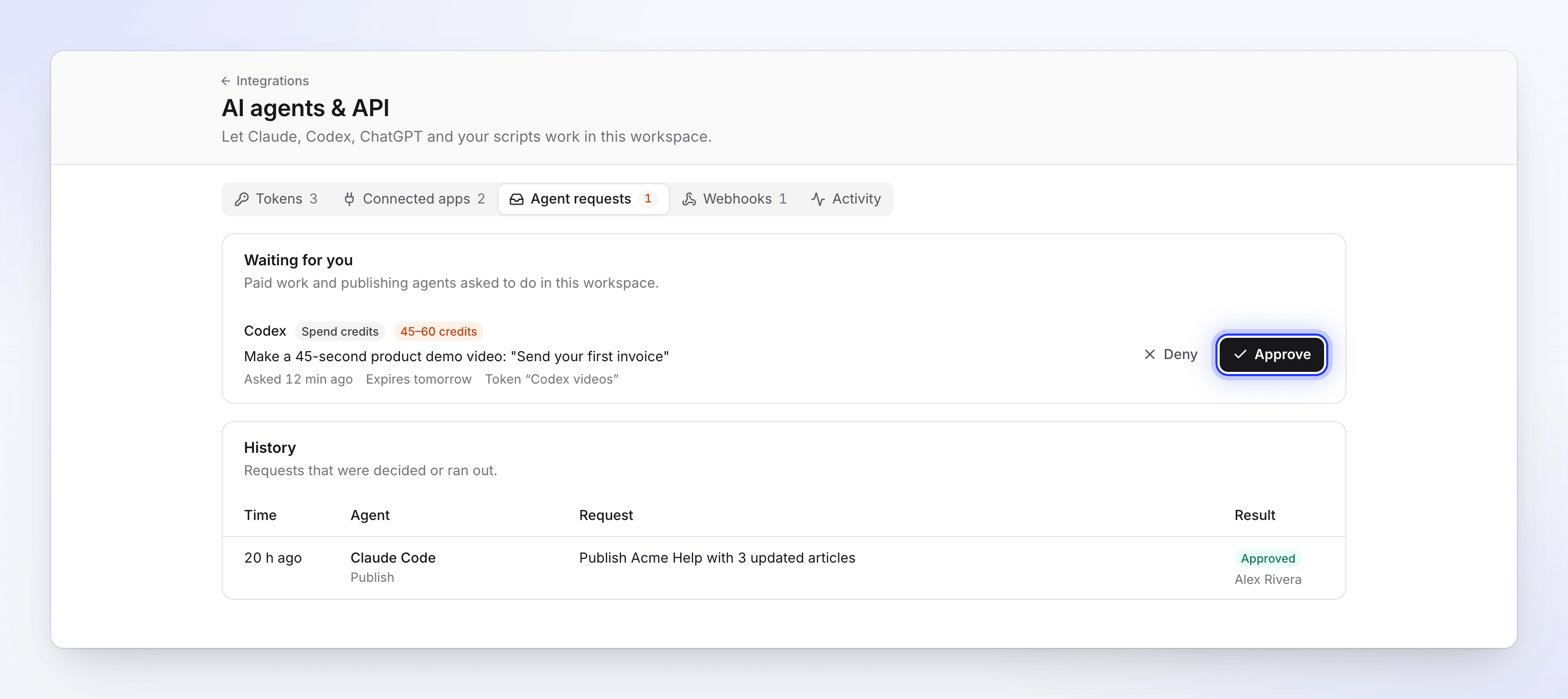
Task: Click the X icon in Deny button
Action: coord(1150,354)
